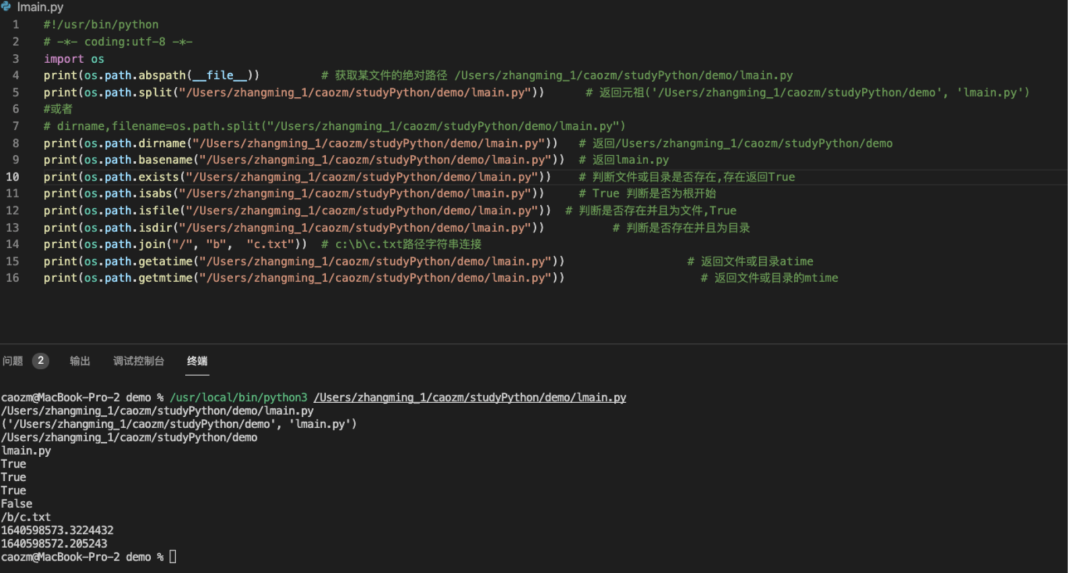Click the 'import os' statement on line 3
Screen dimensions: 1080x573
(x=74, y=59)
